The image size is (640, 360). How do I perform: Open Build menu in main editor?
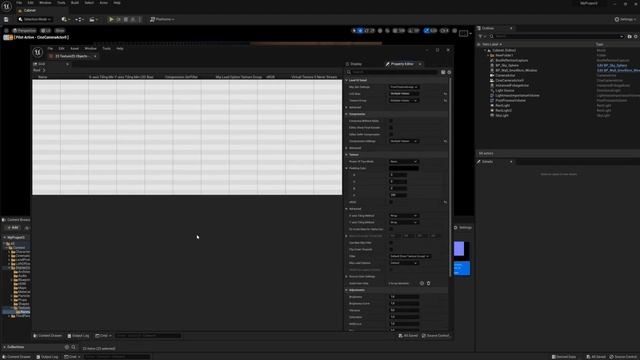(x=75, y=3)
